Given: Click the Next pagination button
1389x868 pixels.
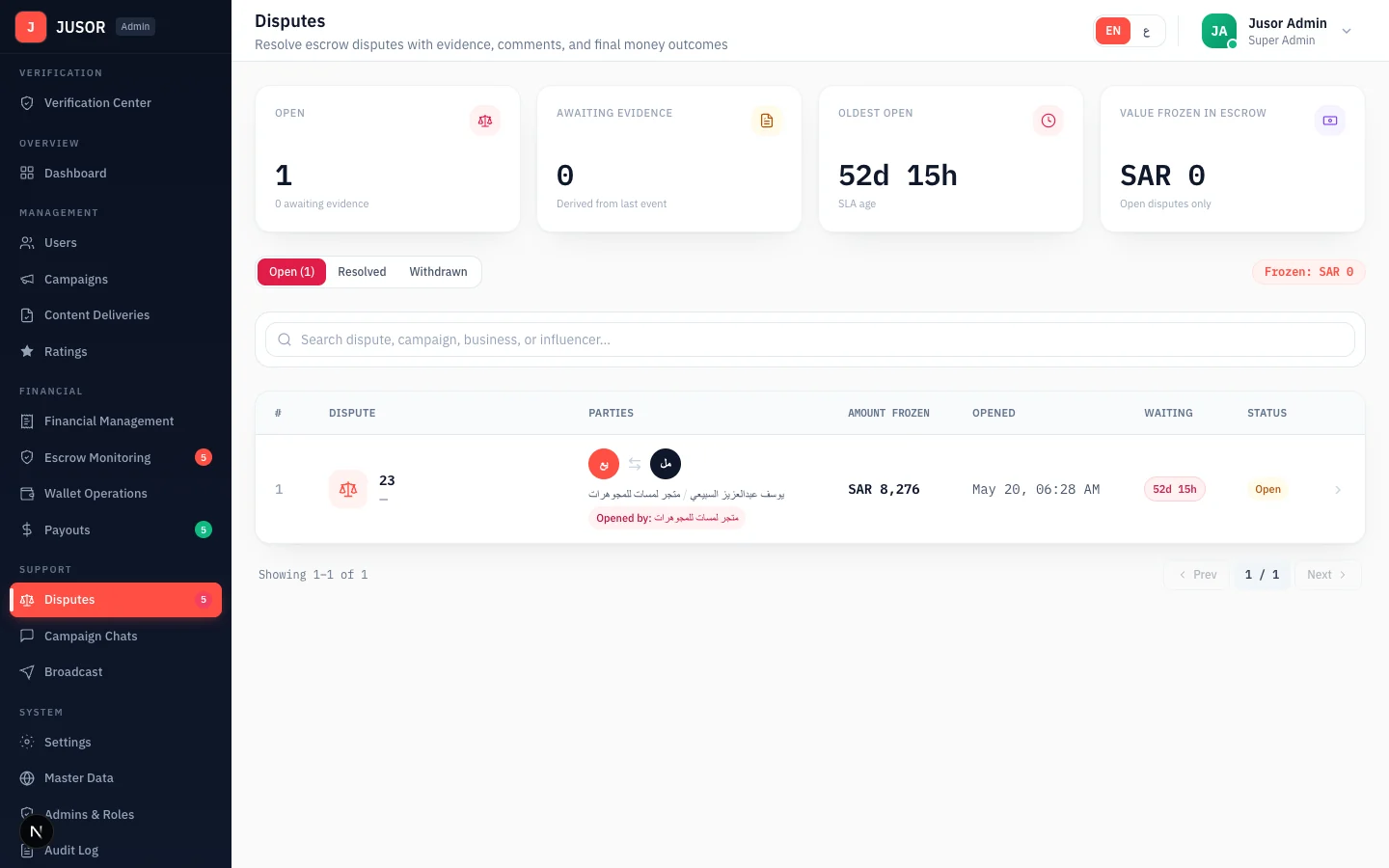Looking at the screenshot, I should (x=1327, y=575).
